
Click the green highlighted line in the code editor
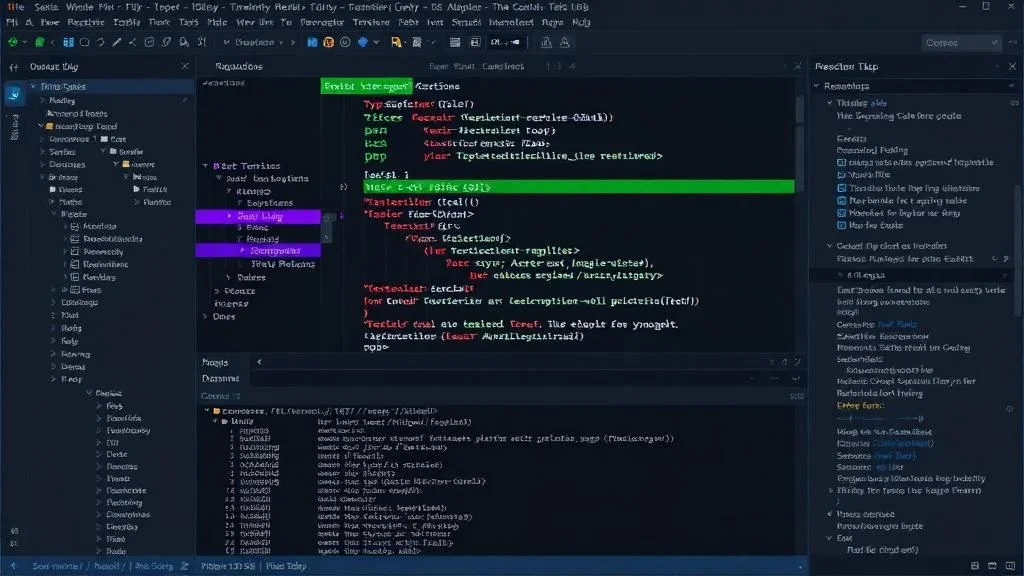tap(579, 187)
